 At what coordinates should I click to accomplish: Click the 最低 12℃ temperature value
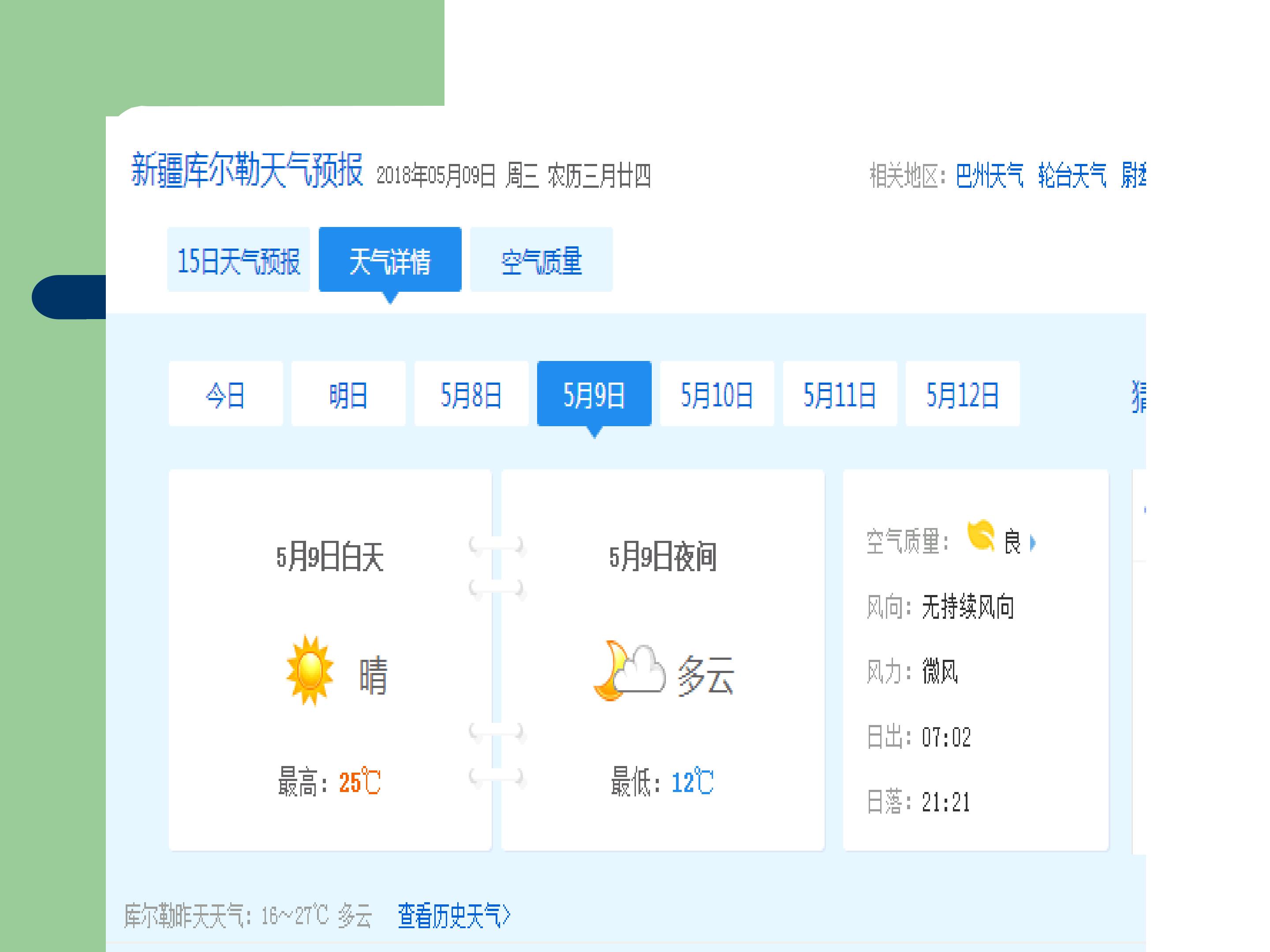click(x=692, y=781)
